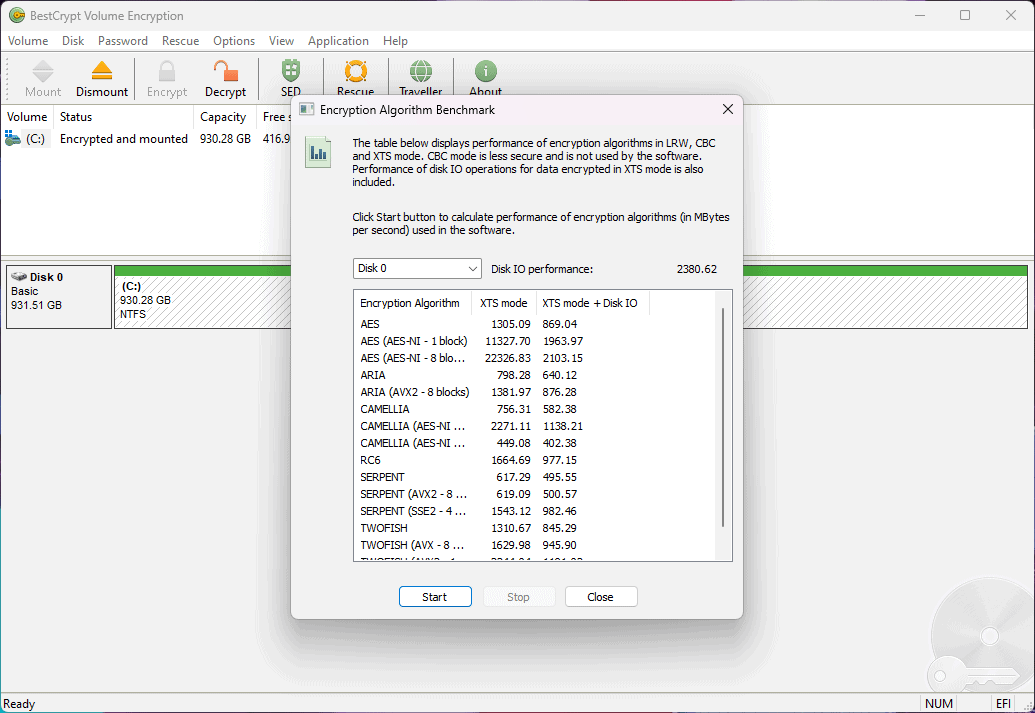
Task: Click the dialog title bar icon
Action: pos(306,110)
